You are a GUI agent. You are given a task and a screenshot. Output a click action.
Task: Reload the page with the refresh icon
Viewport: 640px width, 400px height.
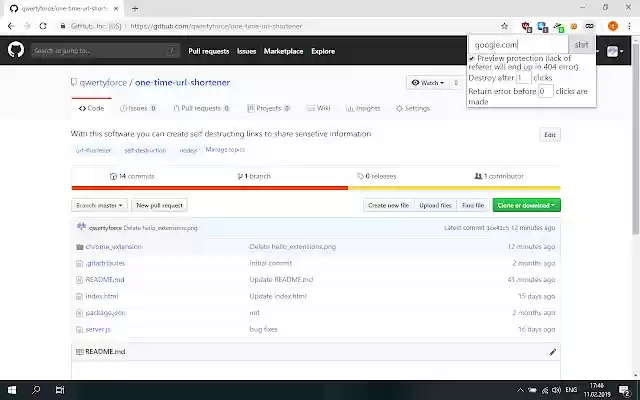(43, 26)
